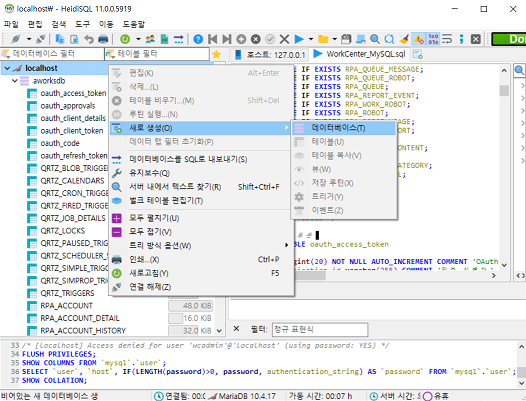Click the 정규 표현식 filter input
Image resolution: width=526 pixels, height=401 pixels.
(320, 329)
